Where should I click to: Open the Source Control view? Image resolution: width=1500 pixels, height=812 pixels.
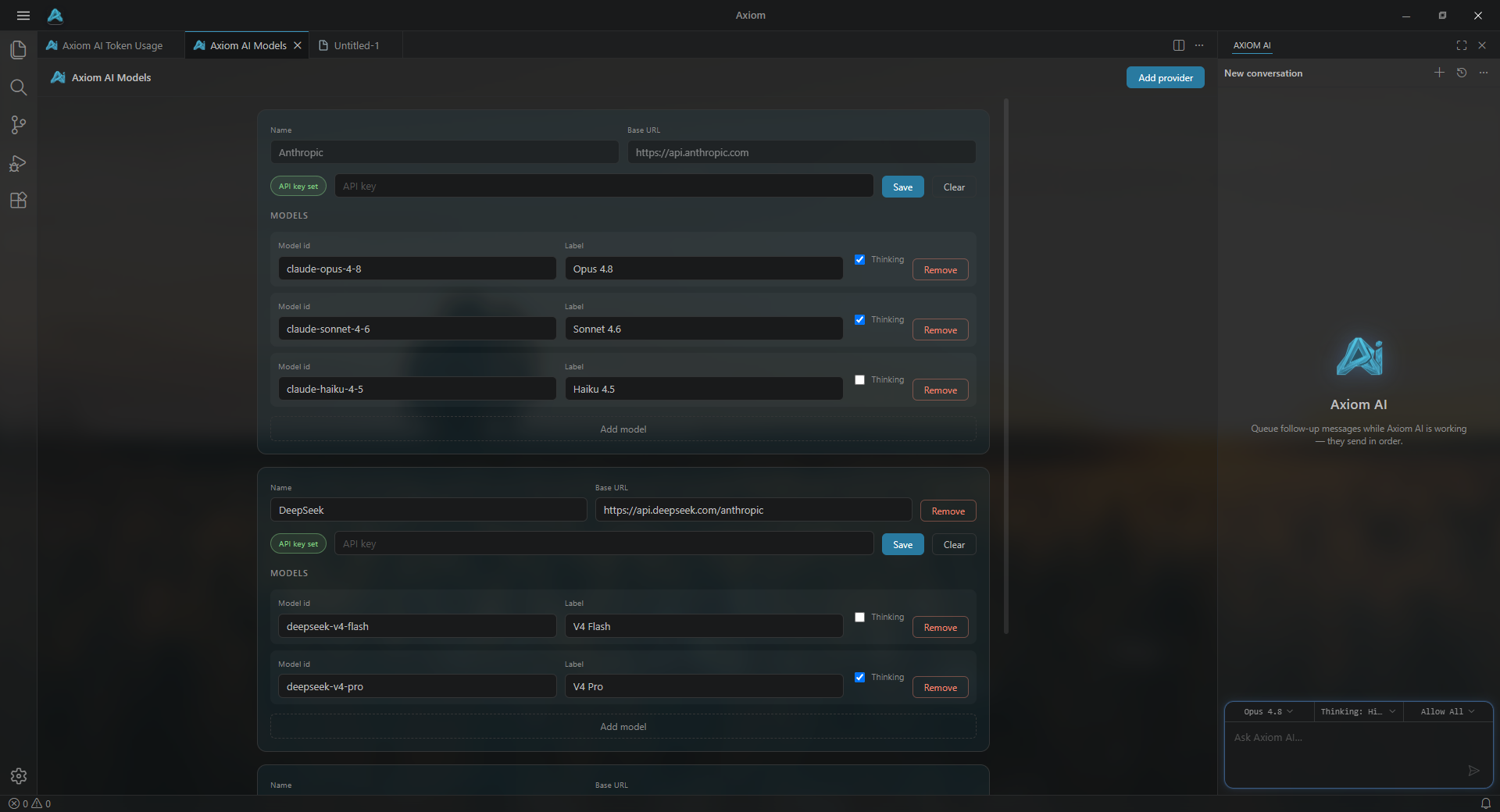click(x=19, y=125)
